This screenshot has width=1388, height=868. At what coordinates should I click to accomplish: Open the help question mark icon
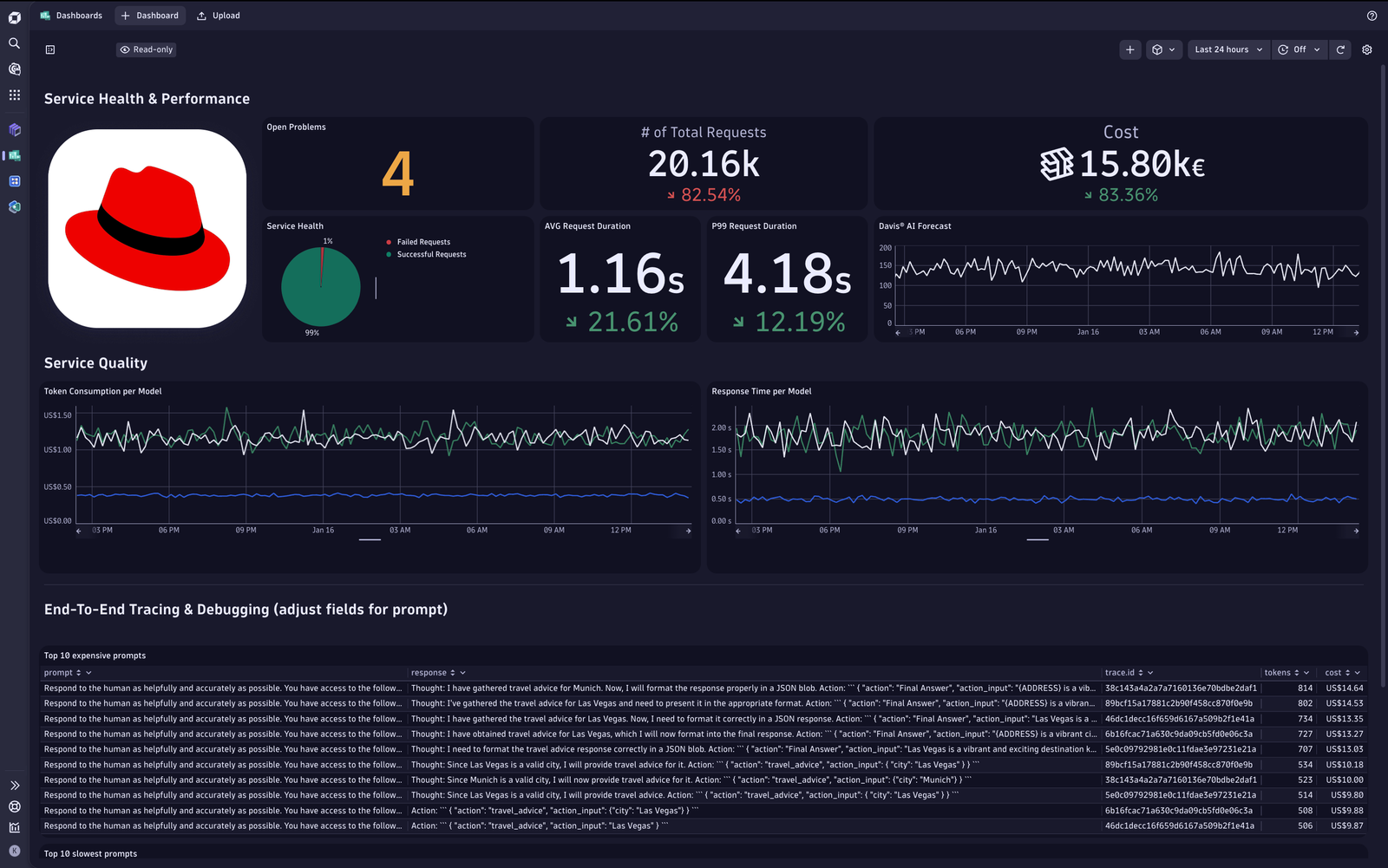1372,16
